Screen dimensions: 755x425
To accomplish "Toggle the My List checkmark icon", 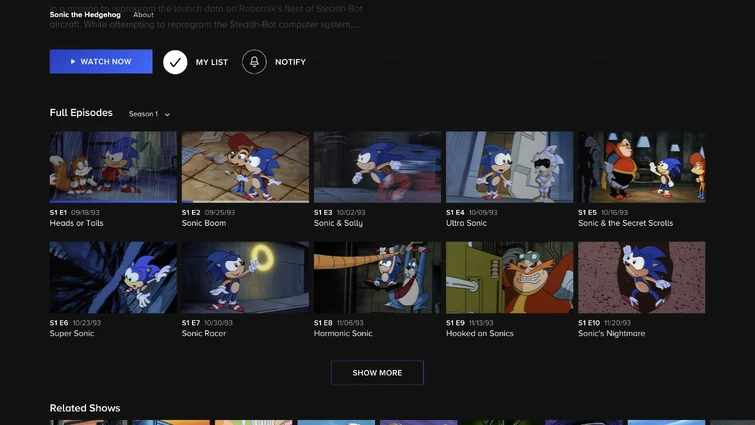I will pos(175,62).
